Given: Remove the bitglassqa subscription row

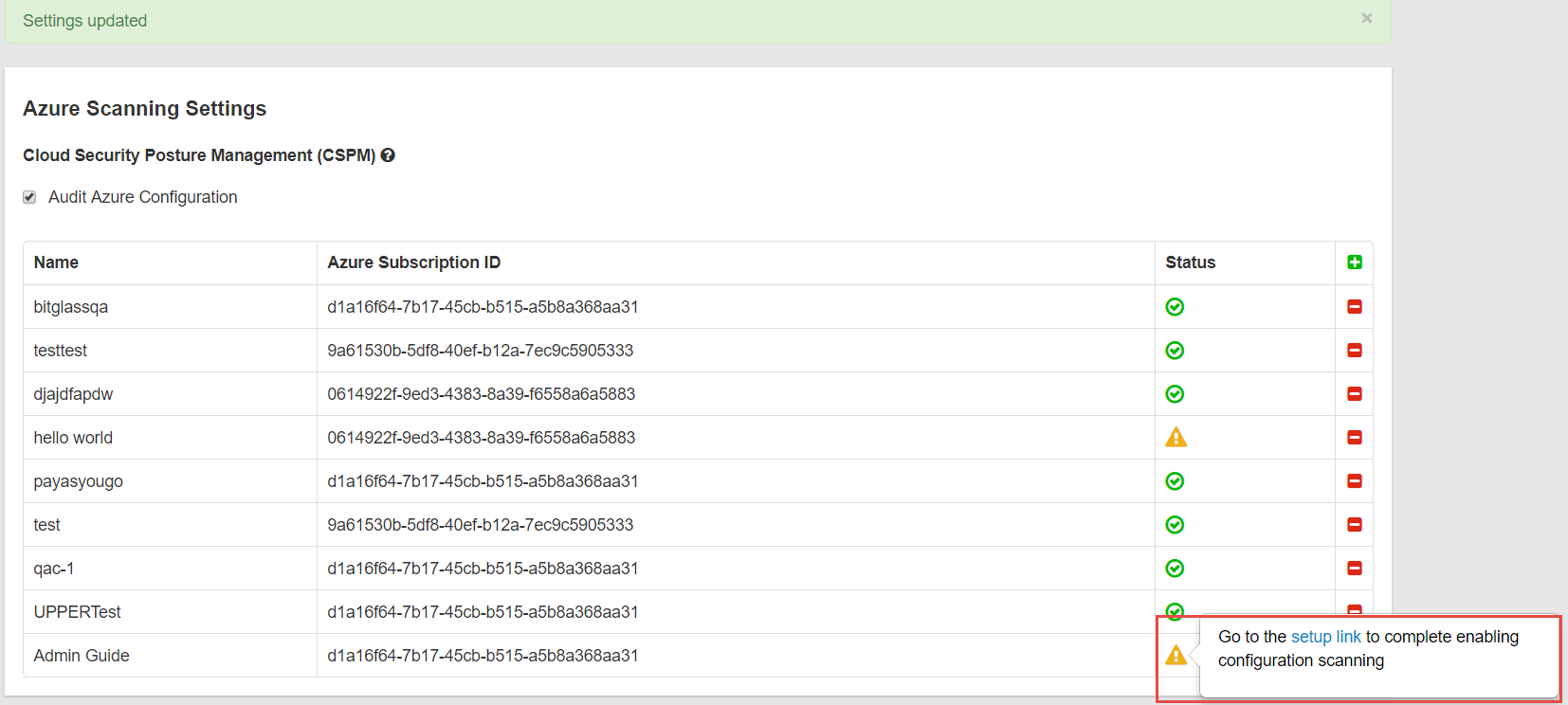Looking at the screenshot, I should [x=1354, y=307].
